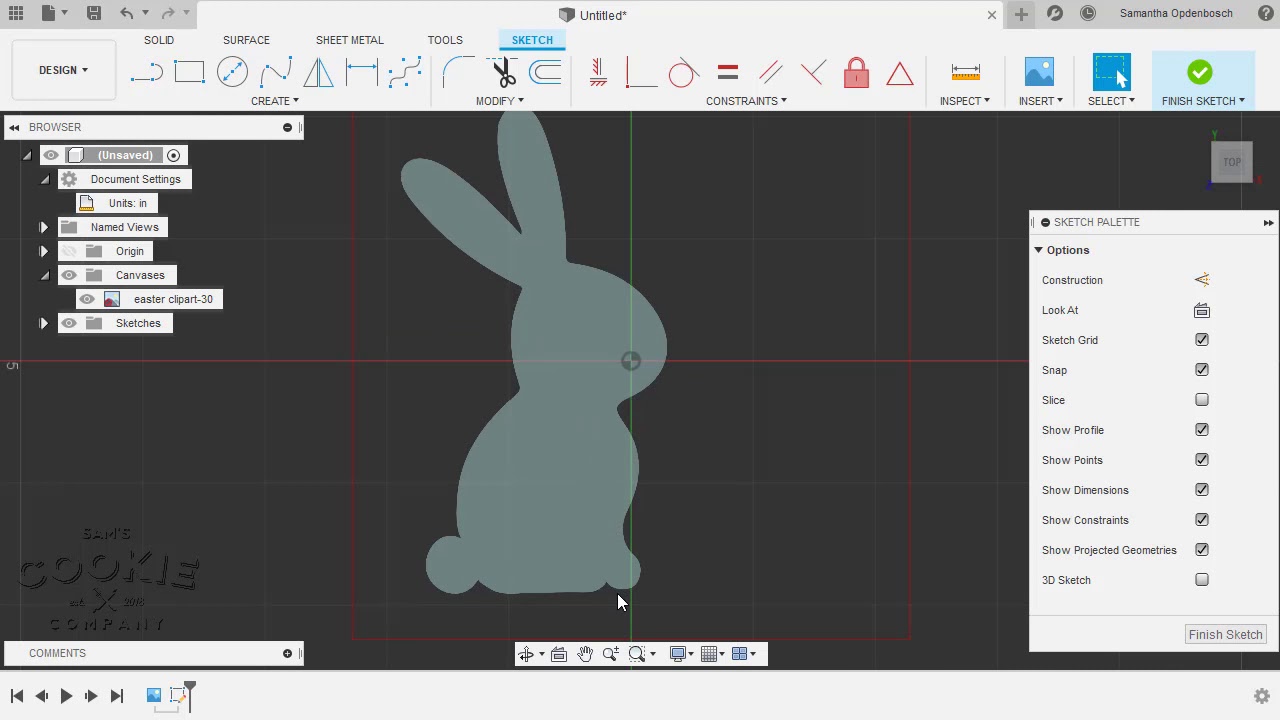Viewport: 1280px width, 720px height.
Task: Select the Line sketch tool
Action: point(146,72)
